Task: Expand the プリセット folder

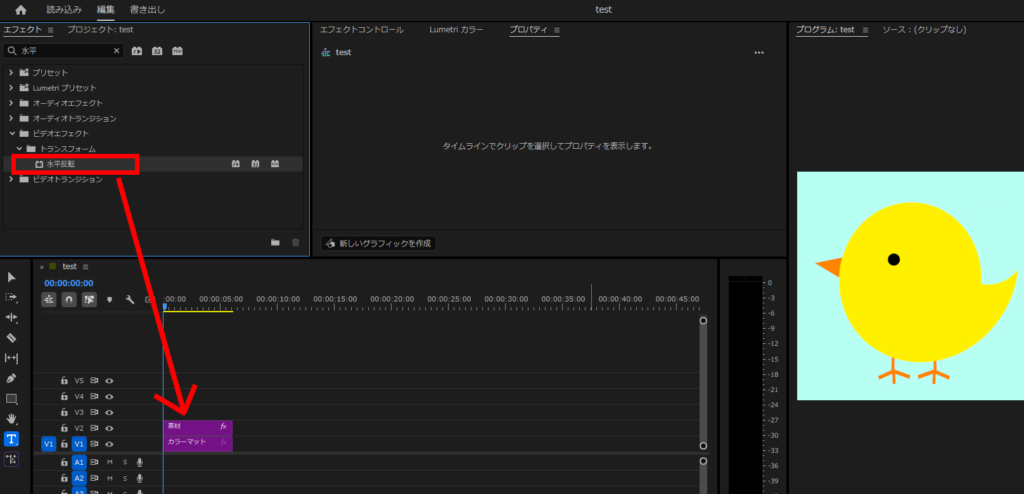Action: pyautogui.click(x=11, y=73)
